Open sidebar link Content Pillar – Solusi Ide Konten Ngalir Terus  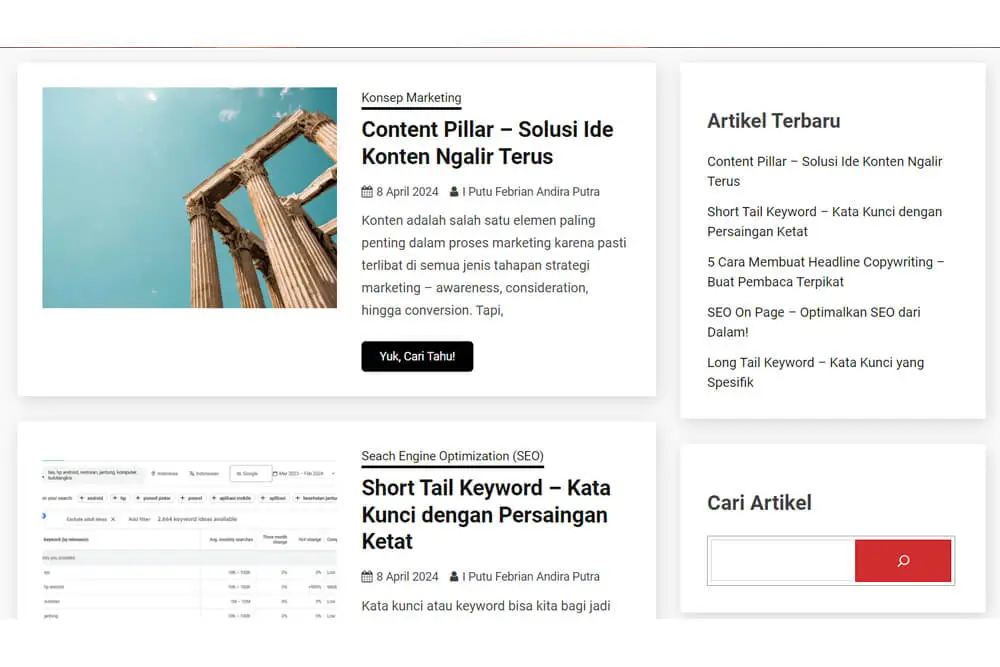click(x=825, y=172)
